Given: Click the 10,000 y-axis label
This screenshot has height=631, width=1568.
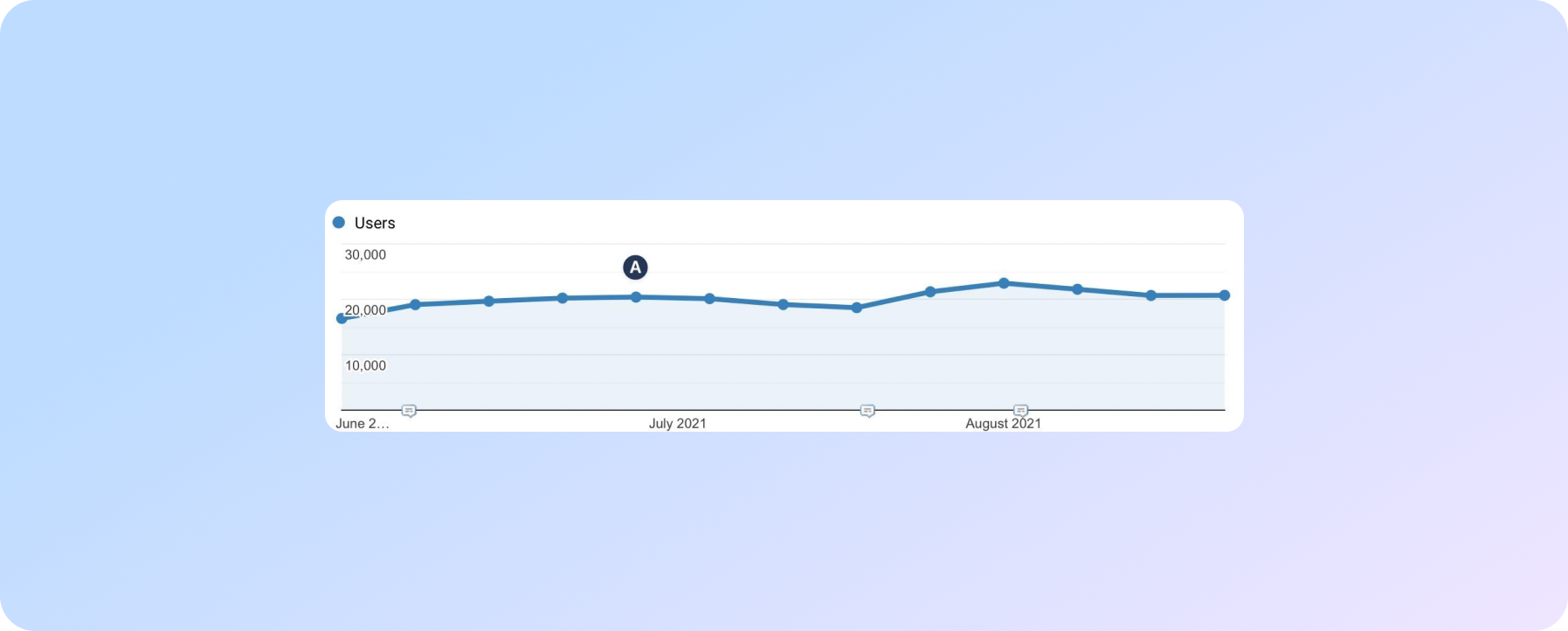Looking at the screenshot, I should pos(365,365).
